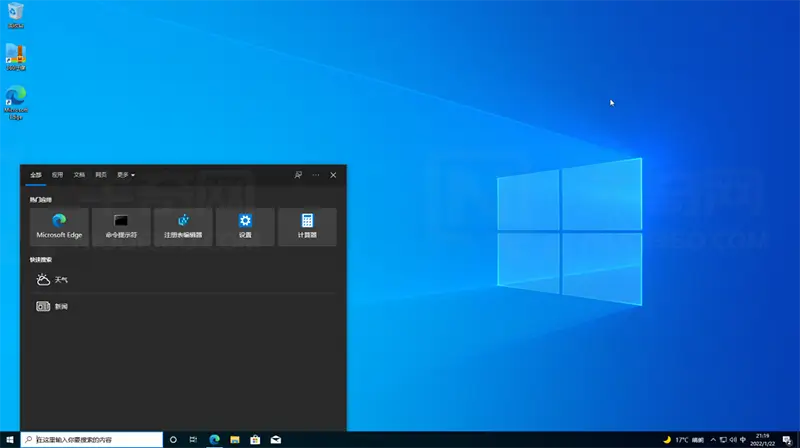Image resolution: width=800 pixels, height=448 pixels.
Task: Open the Settings gear tile
Action: click(245, 227)
